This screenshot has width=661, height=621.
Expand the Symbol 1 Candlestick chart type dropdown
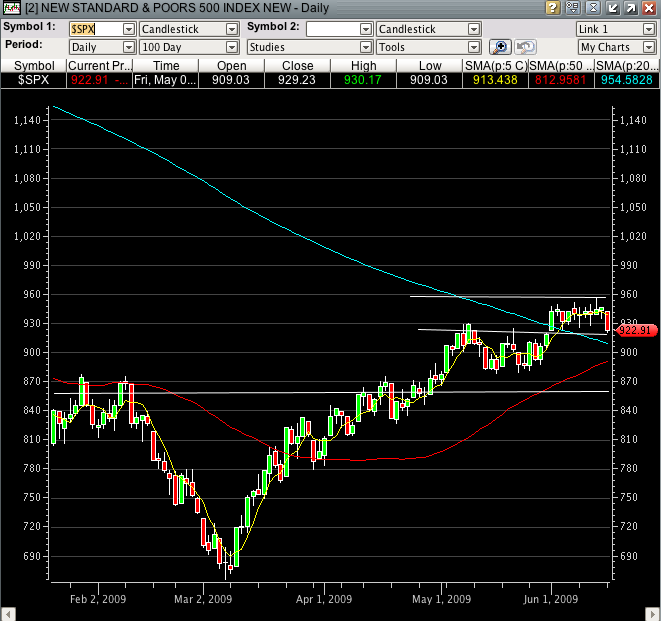tap(232, 30)
